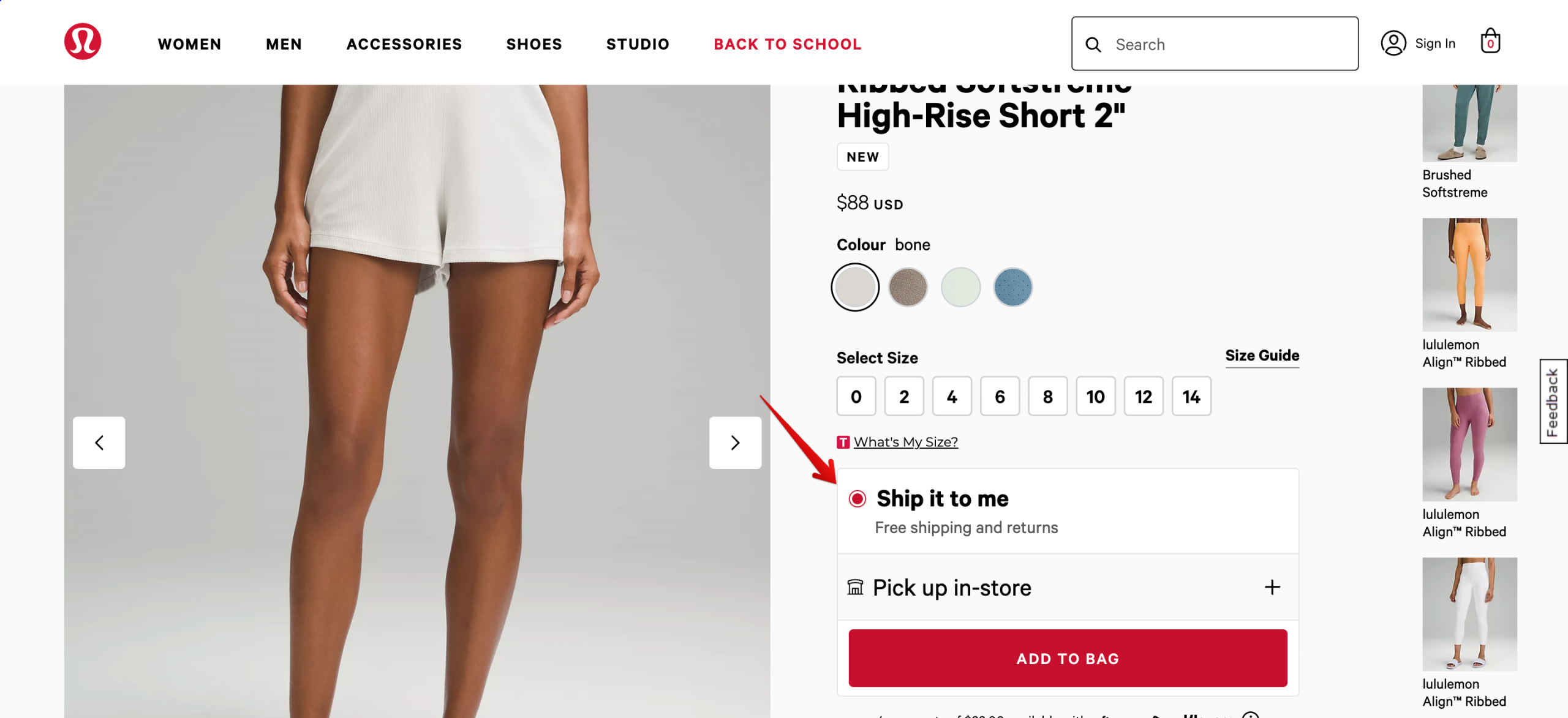Screen dimensions: 1568x718
Task: Click the What's My Size link
Action: [905, 441]
